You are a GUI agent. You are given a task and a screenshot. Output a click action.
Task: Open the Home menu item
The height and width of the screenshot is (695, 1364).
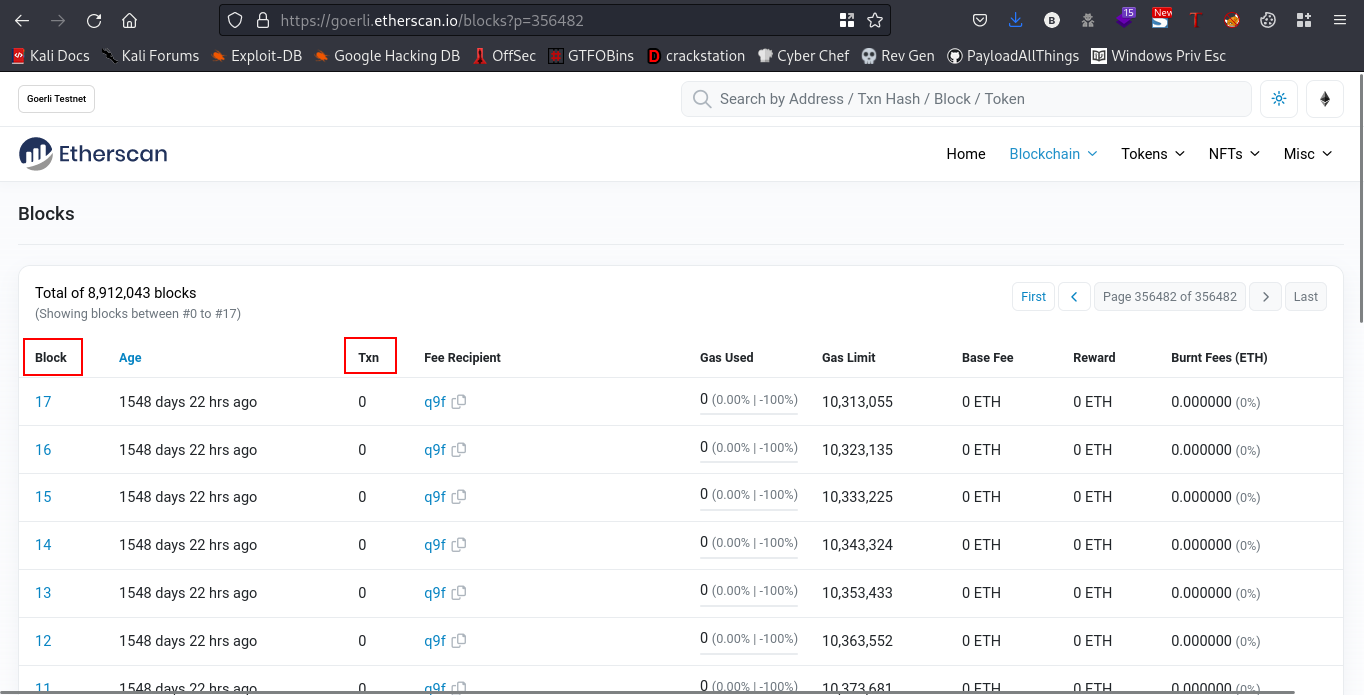(966, 154)
